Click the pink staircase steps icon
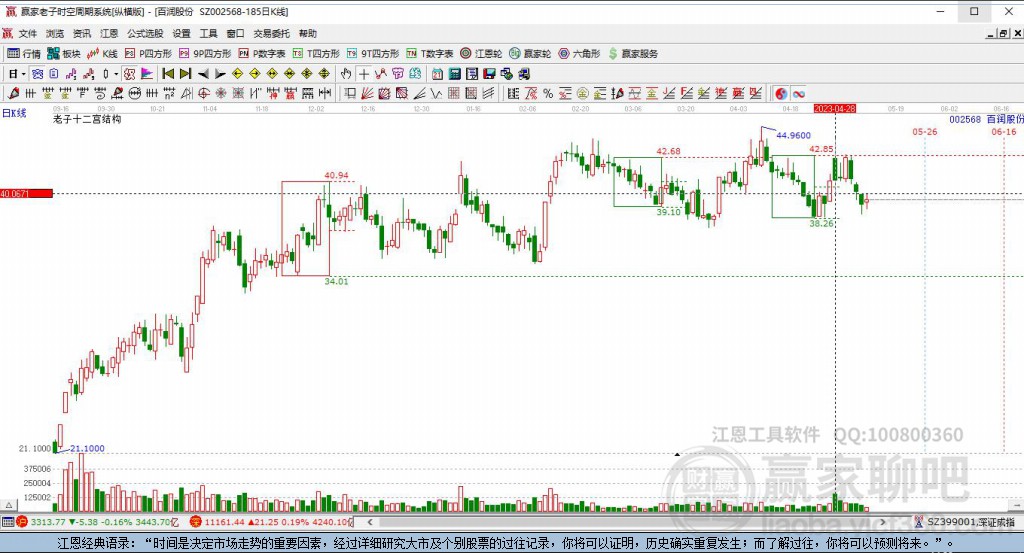This screenshot has width=1024, height=553. tap(71, 74)
